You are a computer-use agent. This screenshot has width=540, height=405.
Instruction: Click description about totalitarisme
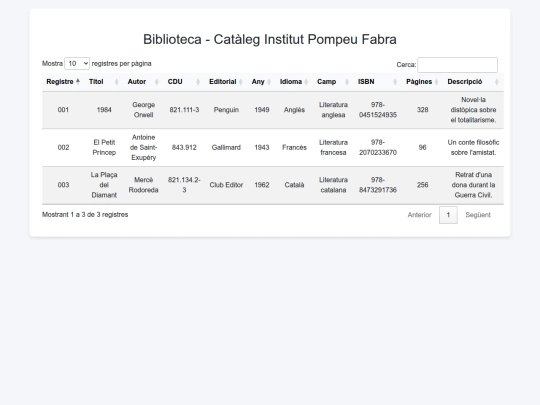pyautogui.click(x=473, y=110)
